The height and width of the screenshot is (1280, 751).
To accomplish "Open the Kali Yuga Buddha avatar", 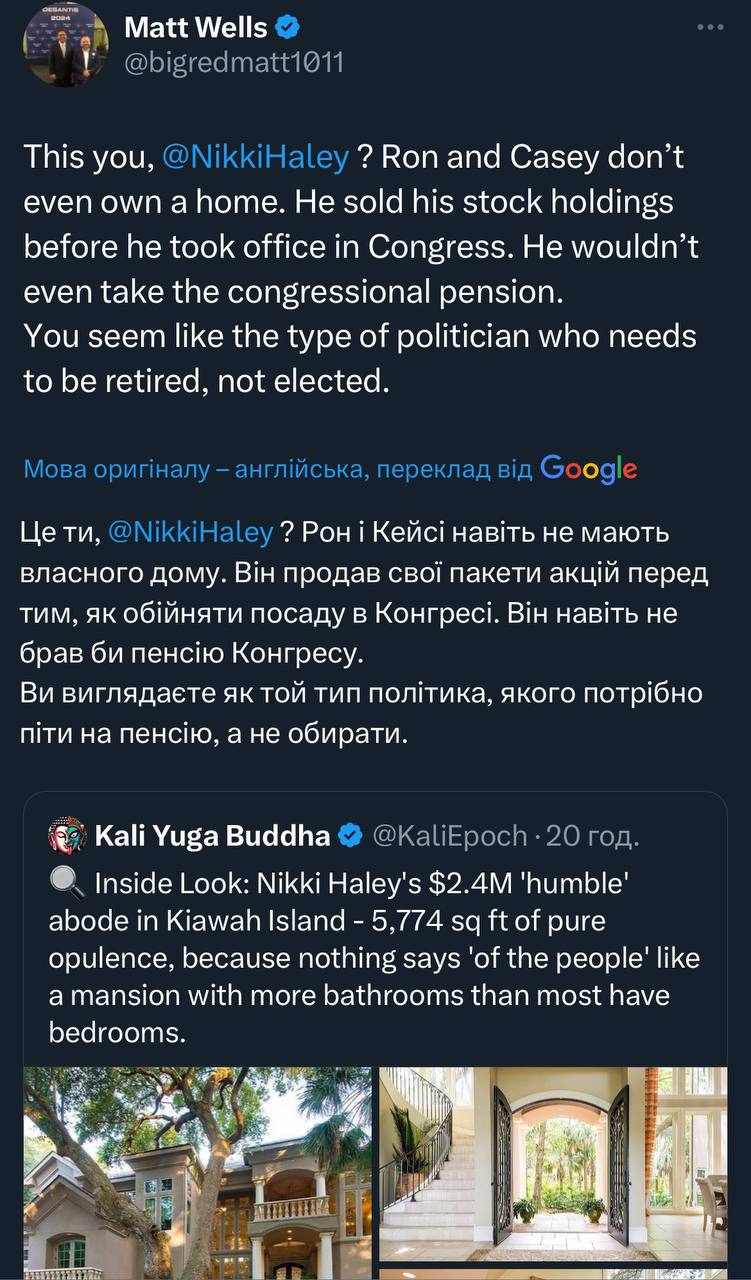I will click(67, 836).
